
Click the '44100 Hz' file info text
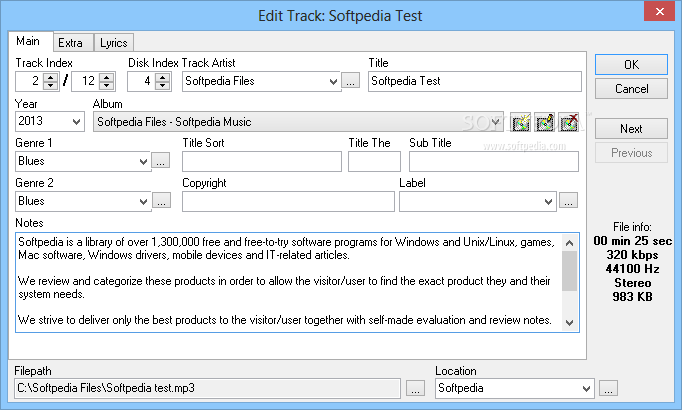[x=632, y=269]
